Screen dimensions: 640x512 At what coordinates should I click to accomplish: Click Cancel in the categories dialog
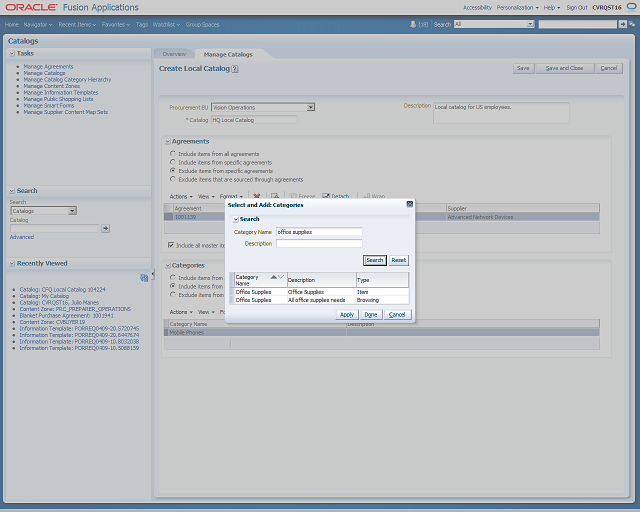[x=397, y=314]
